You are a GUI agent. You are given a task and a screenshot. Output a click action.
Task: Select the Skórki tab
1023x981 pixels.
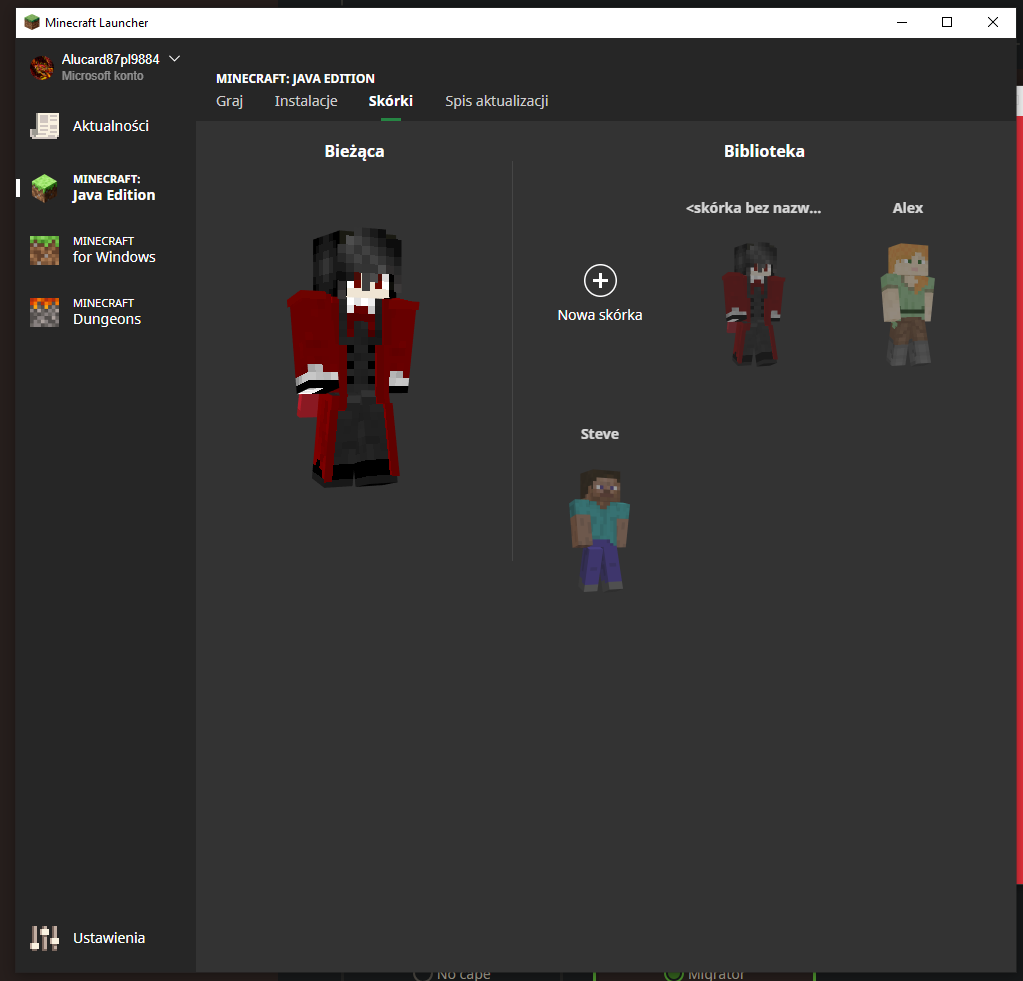(391, 101)
